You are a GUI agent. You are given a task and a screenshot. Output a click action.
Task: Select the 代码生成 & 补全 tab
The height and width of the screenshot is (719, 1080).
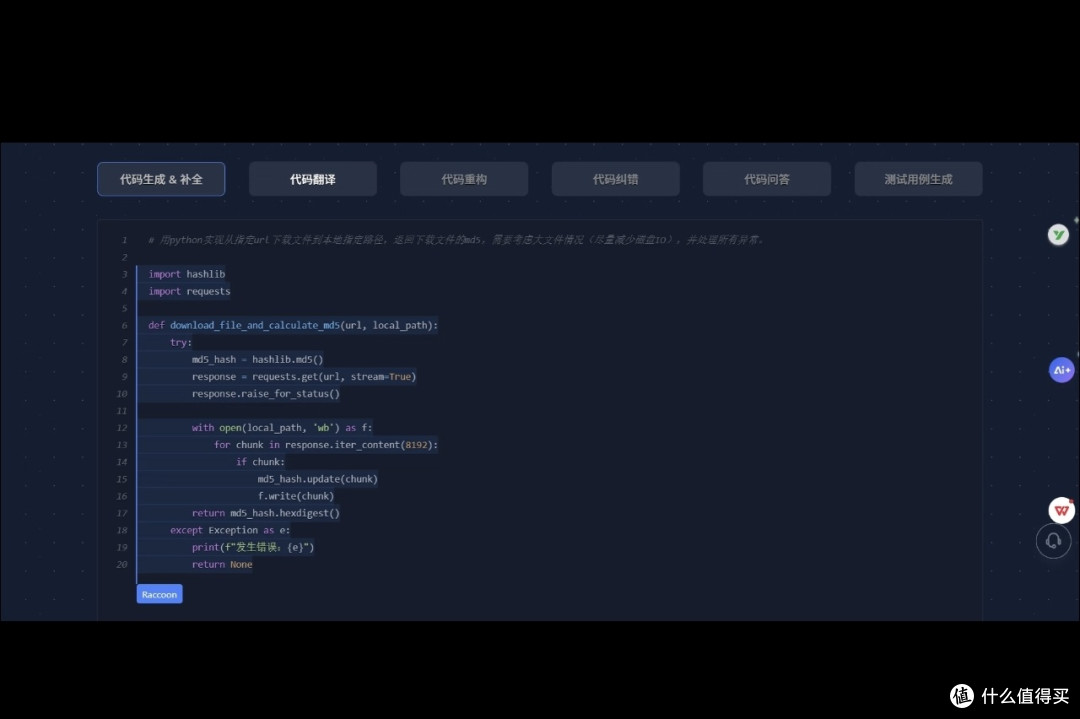[x=161, y=179]
